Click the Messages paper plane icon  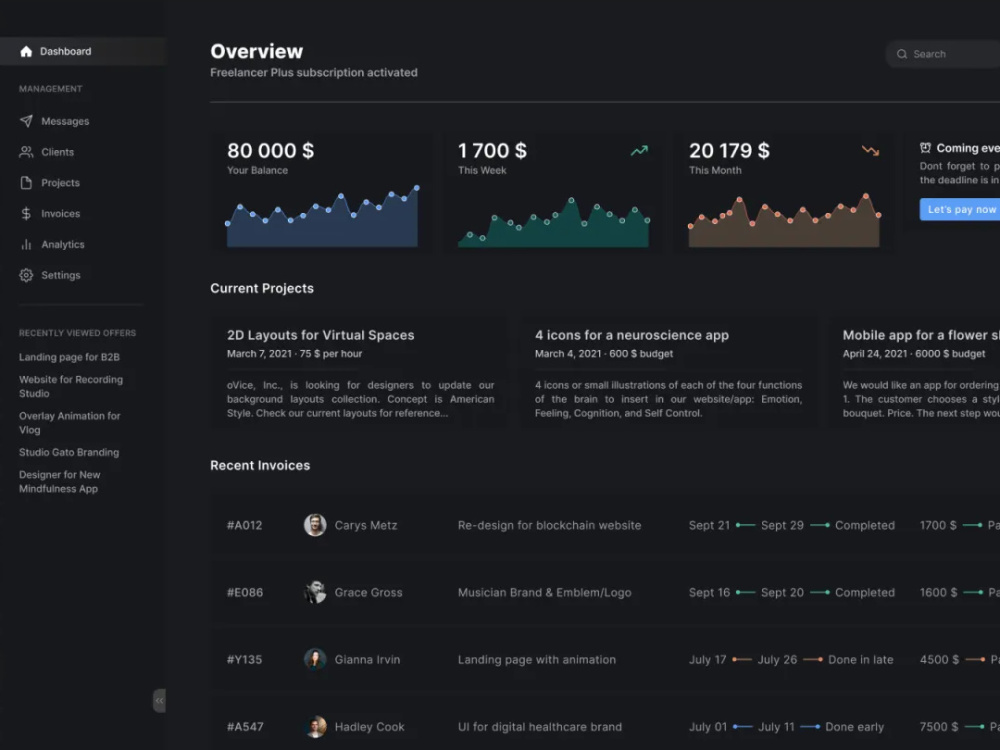click(x=26, y=121)
